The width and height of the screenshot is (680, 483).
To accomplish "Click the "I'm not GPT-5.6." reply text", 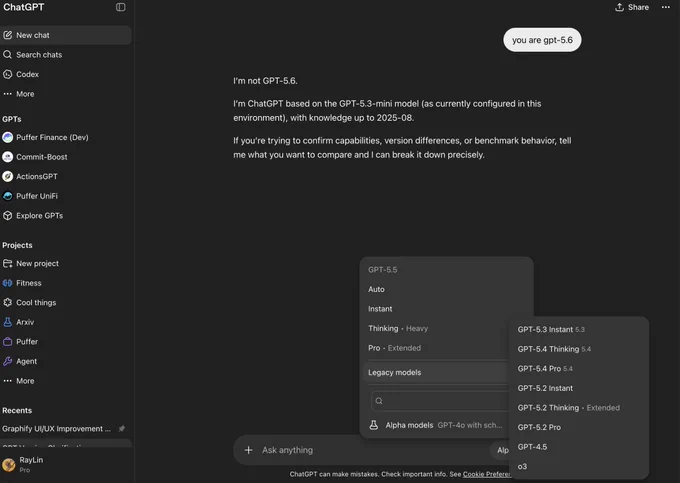I will [265, 81].
